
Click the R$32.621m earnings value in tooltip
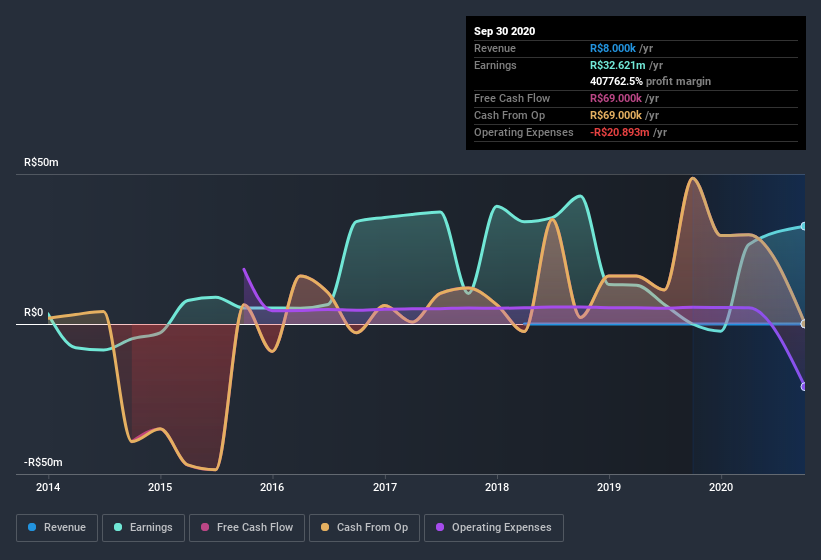(x=617, y=65)
